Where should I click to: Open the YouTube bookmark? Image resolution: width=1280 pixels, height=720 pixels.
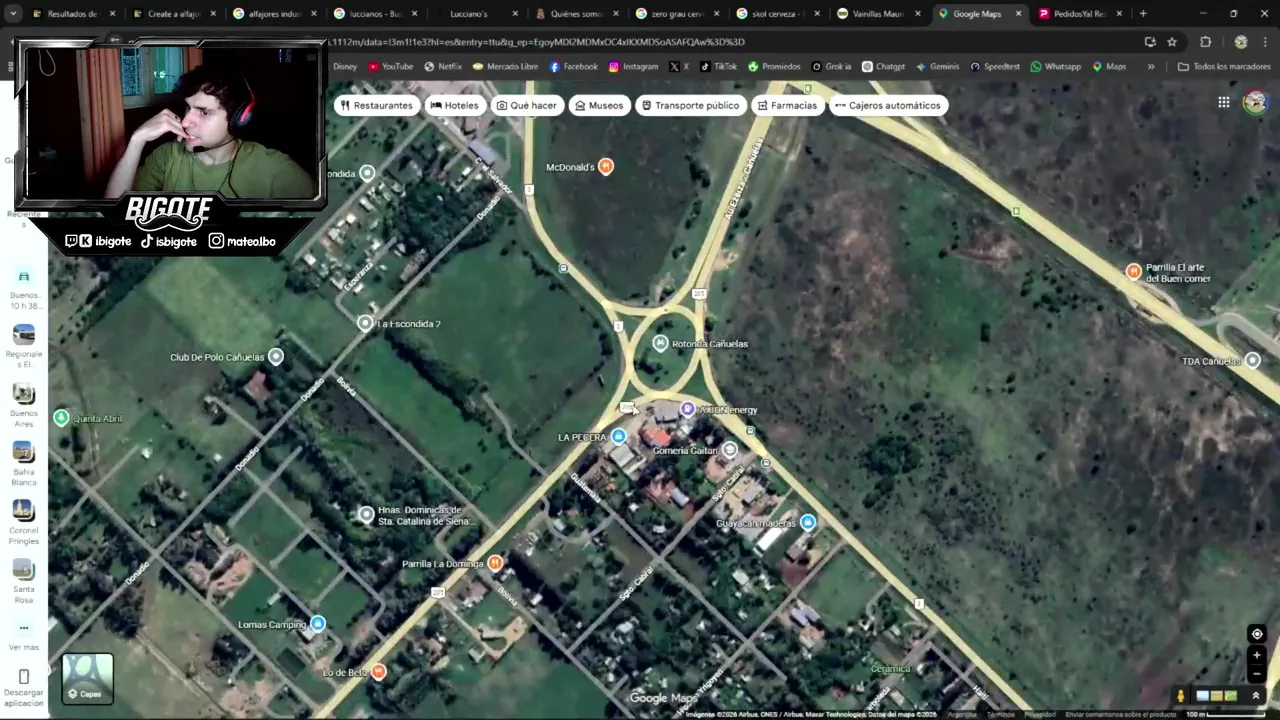391,67
